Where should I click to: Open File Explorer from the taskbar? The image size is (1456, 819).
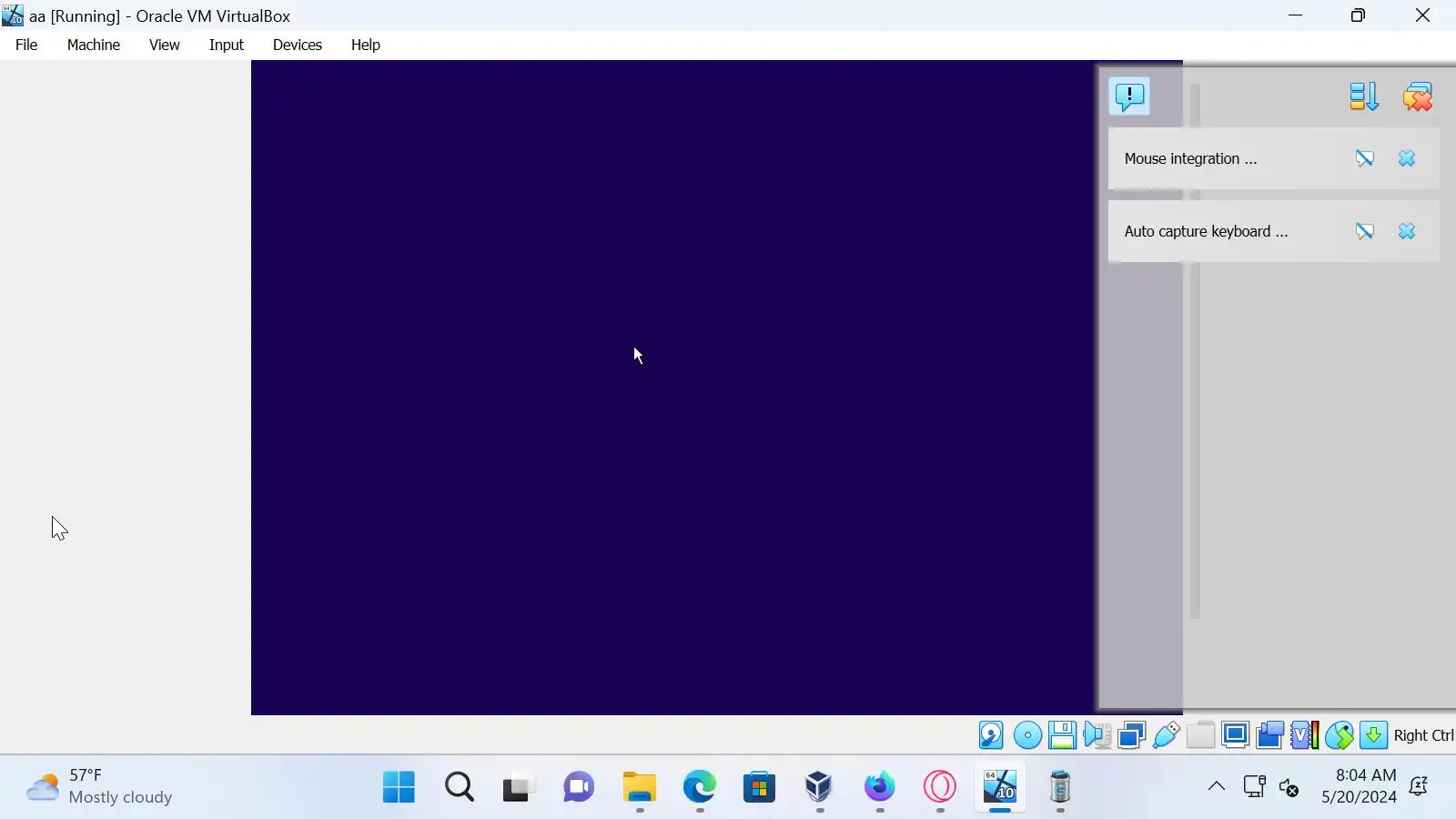640,787
